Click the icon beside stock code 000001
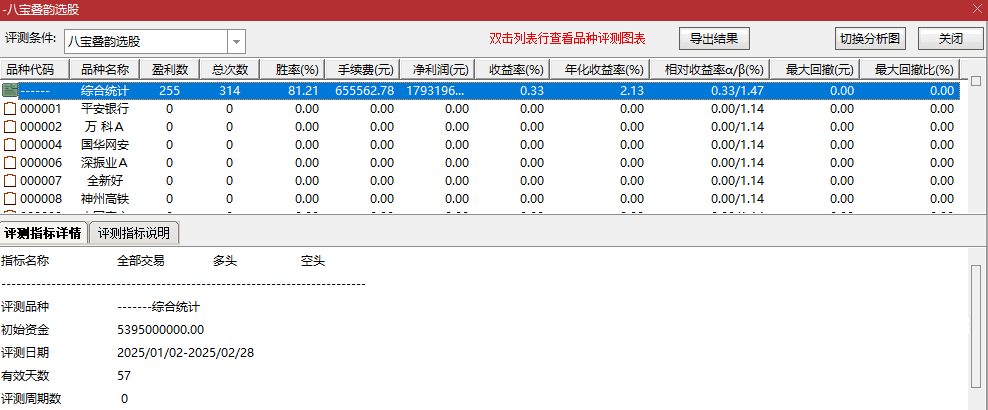Image resolution: width=988 pixels, height=410 pixels. [11, 109]
